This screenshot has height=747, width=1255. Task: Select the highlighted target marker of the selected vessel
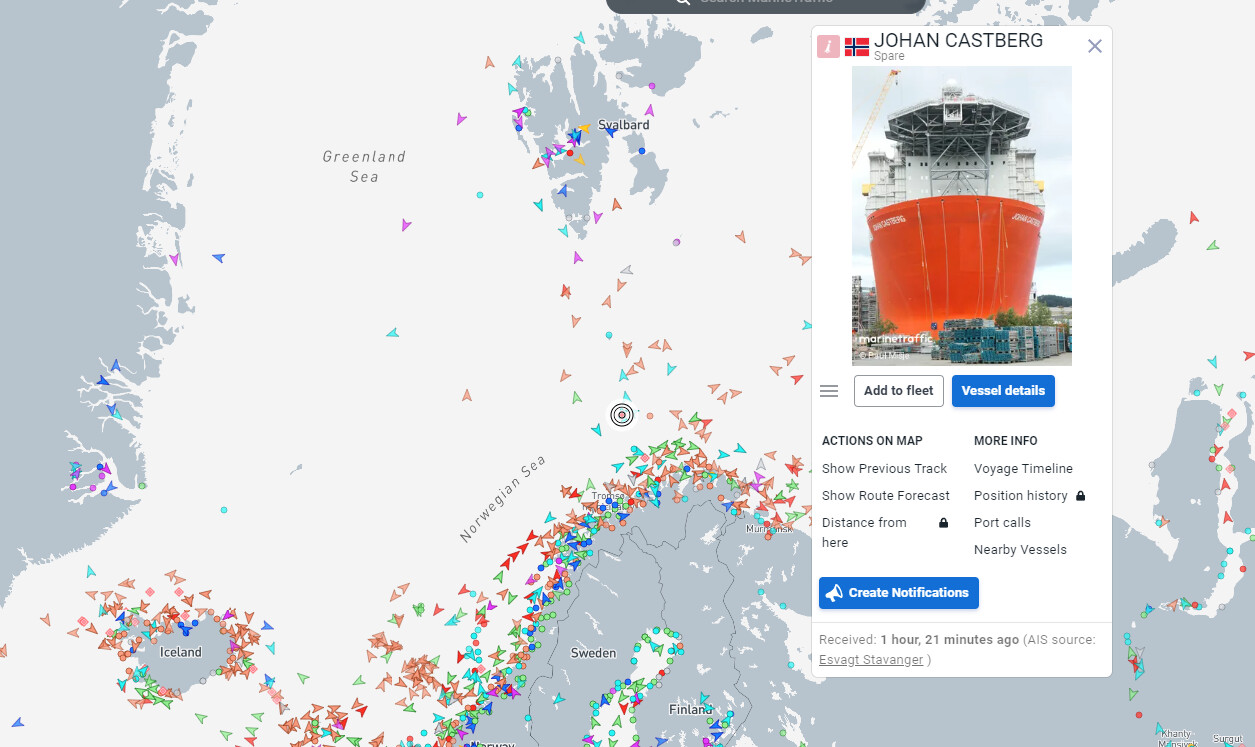(x=622, y=415)
